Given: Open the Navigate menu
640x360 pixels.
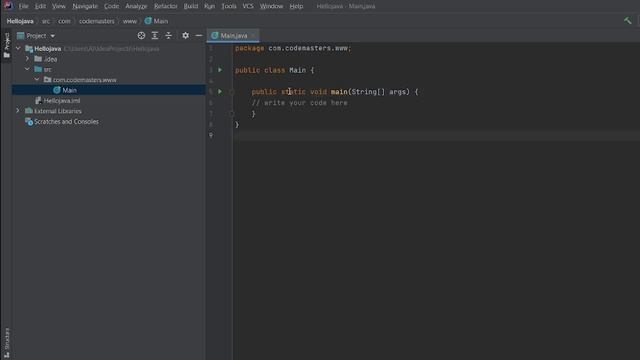Looking at the screenshot, I should 85,6.
